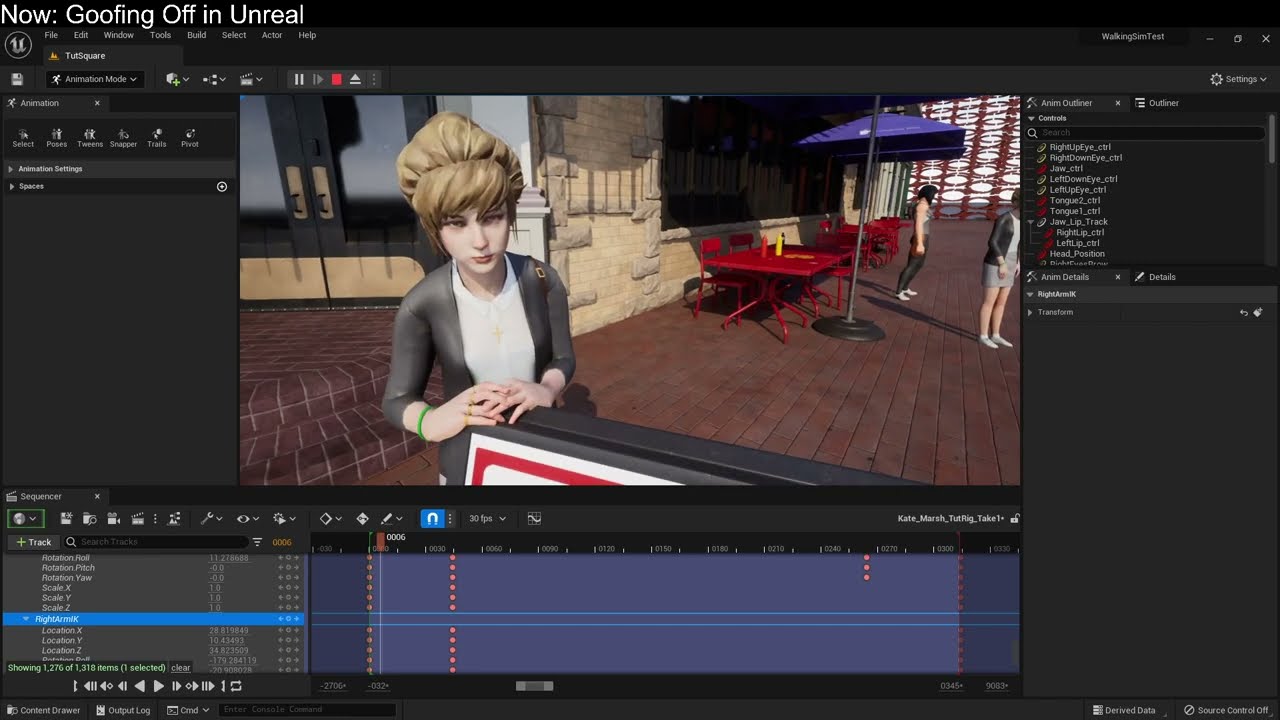Open the Build menu
The image size is (1280, 720).
tap(196, 35)
